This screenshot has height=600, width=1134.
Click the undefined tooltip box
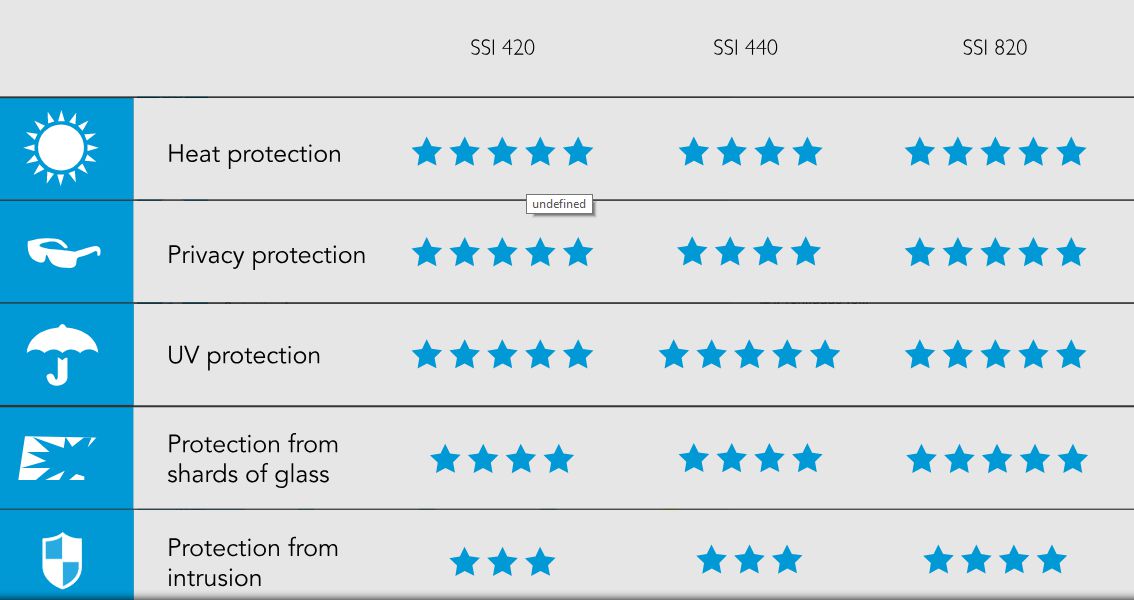coord(559,204)
